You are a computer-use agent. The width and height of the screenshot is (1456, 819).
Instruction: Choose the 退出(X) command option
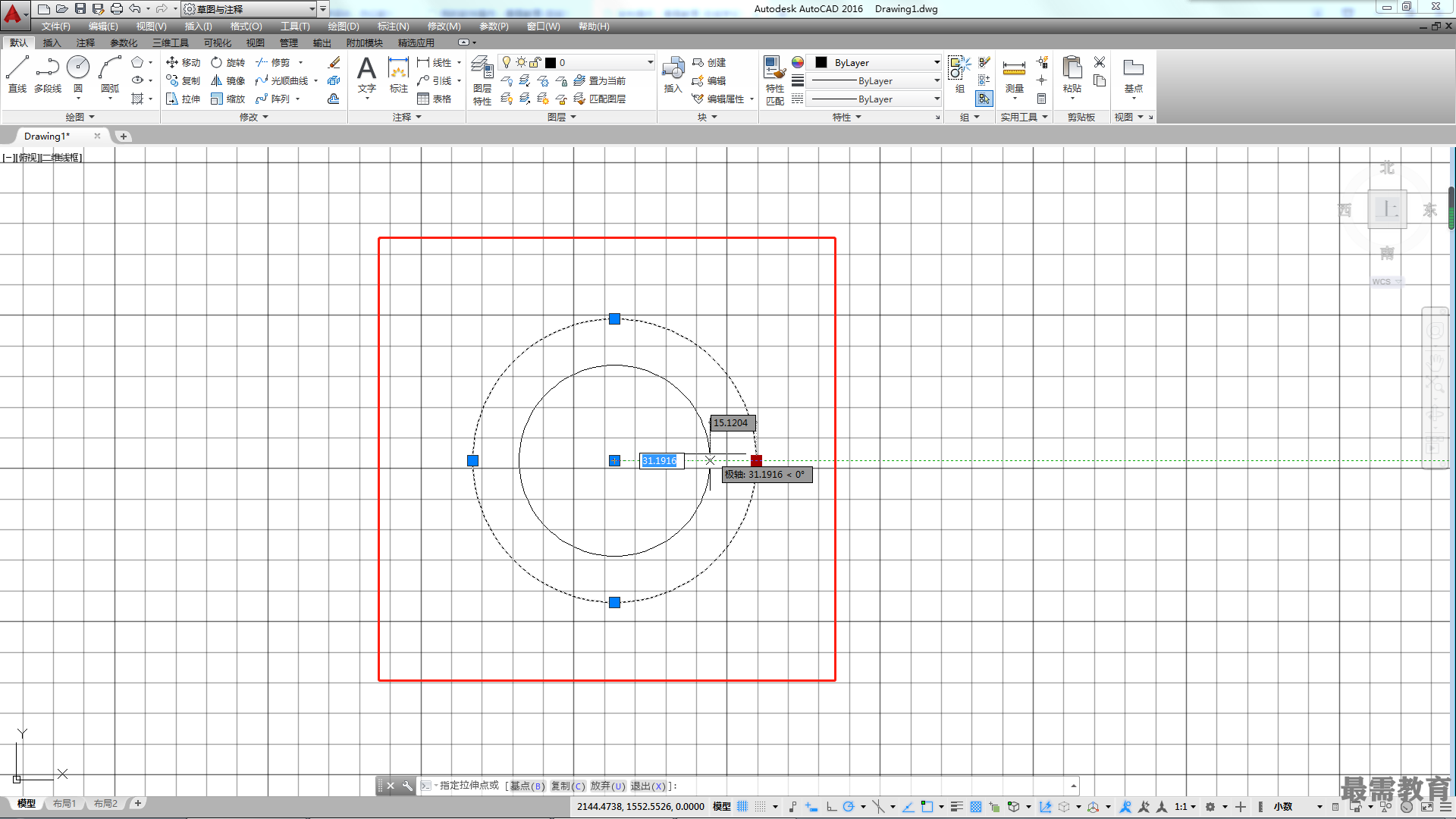click(x=648, y=786)
